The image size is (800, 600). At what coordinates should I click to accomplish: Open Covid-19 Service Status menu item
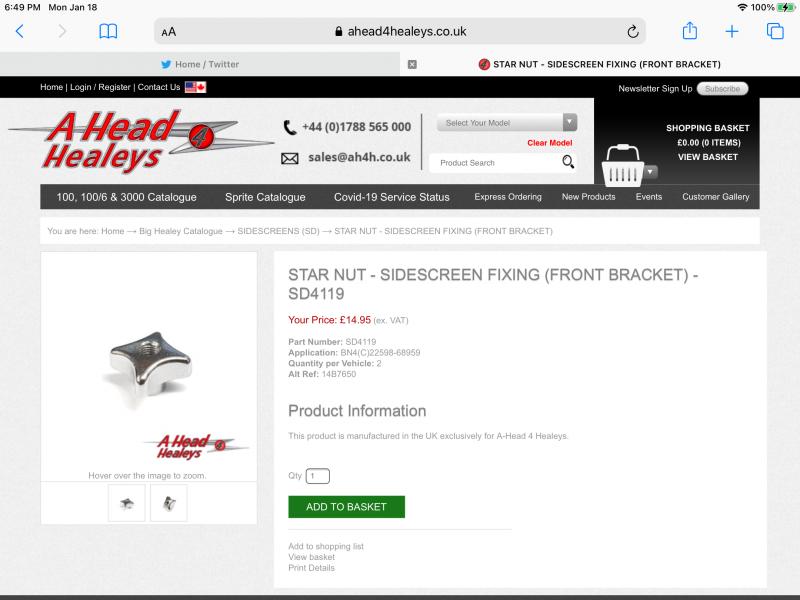391,197
